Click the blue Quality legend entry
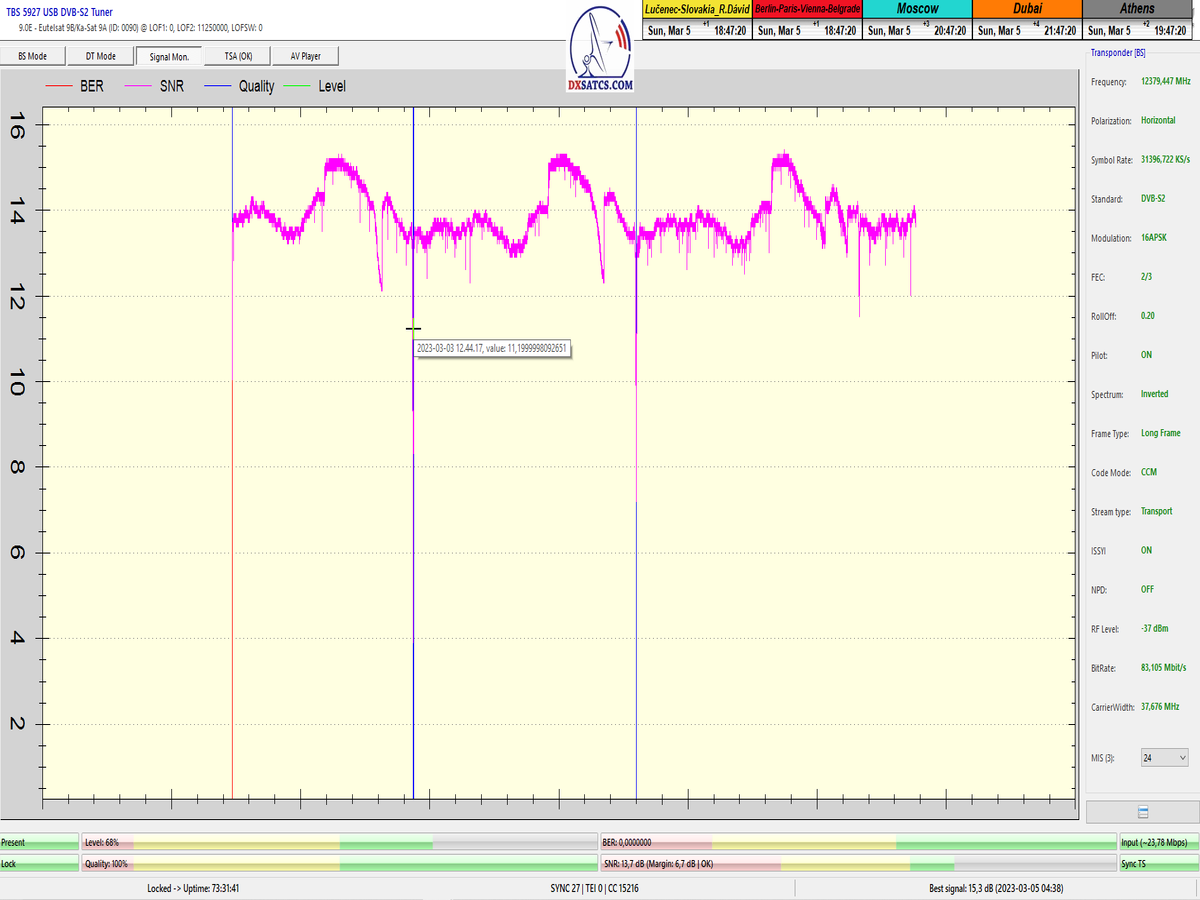Image resolution: width=1200 pixels, height=900 pixels. [241, 86]
